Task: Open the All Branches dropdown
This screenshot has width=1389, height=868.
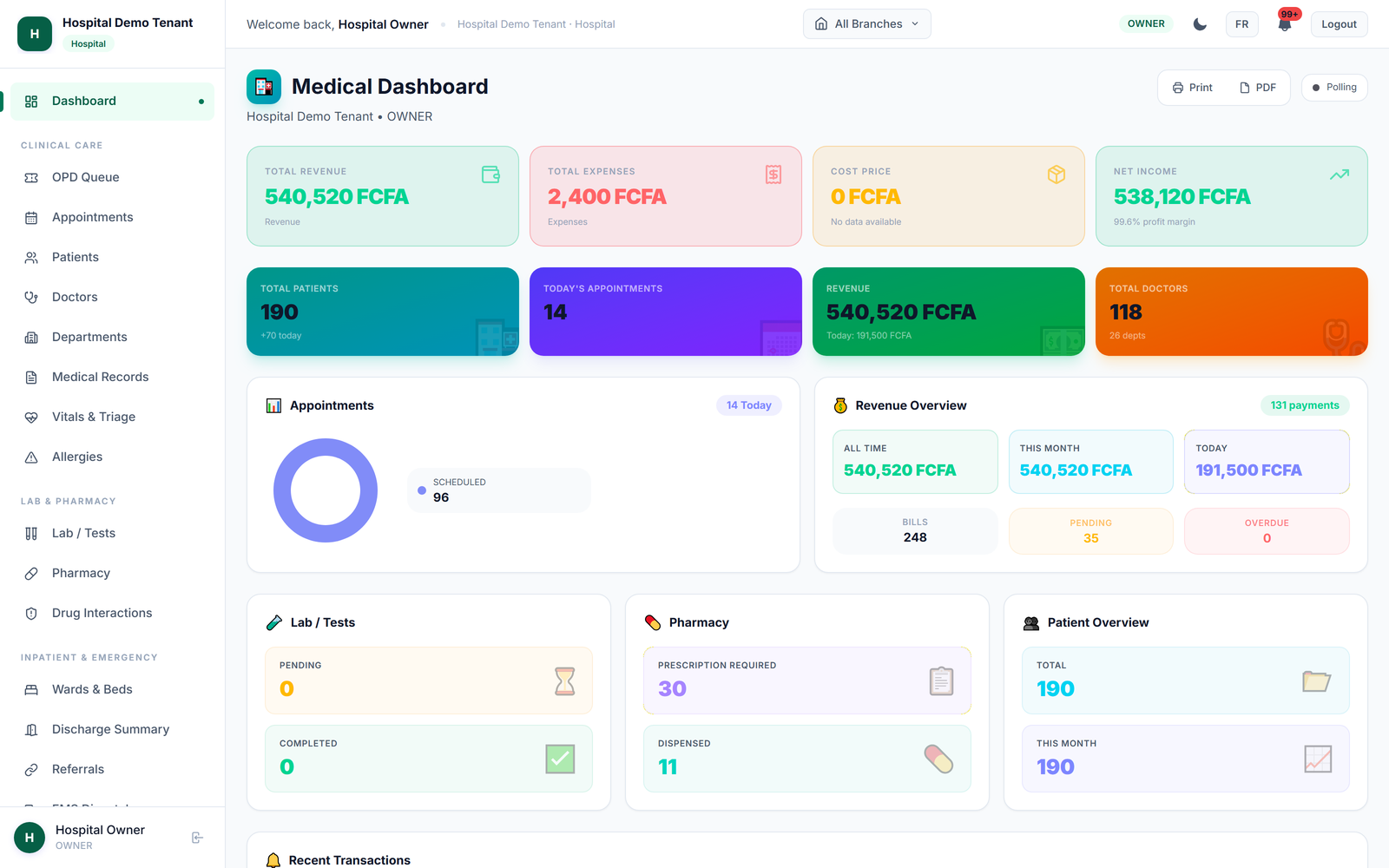Action: [867, 24]
